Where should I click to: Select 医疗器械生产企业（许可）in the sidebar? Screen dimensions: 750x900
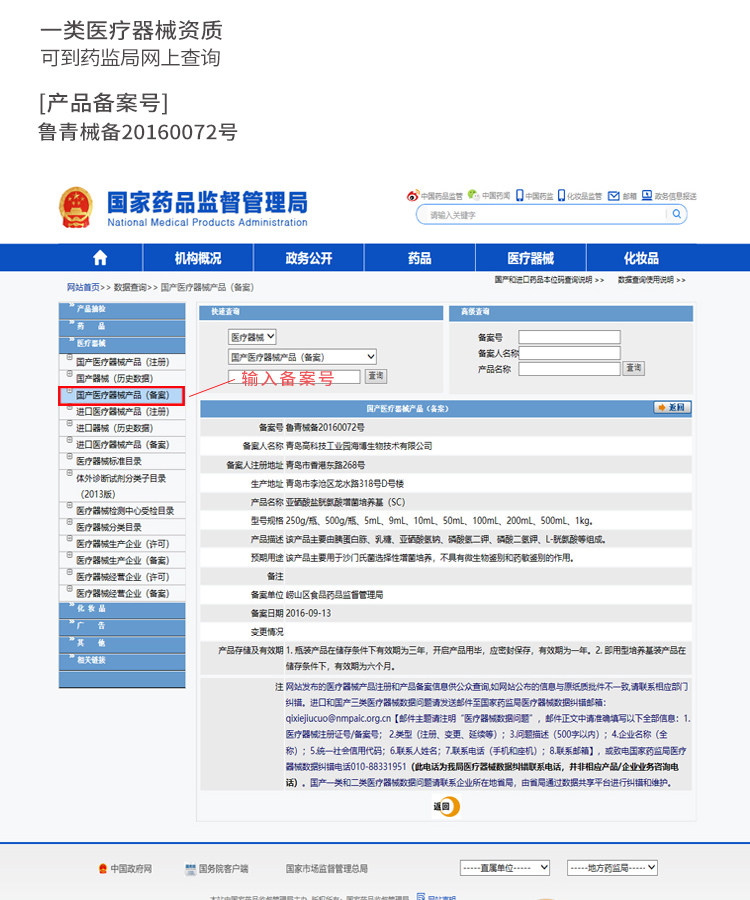click(122, 544)
